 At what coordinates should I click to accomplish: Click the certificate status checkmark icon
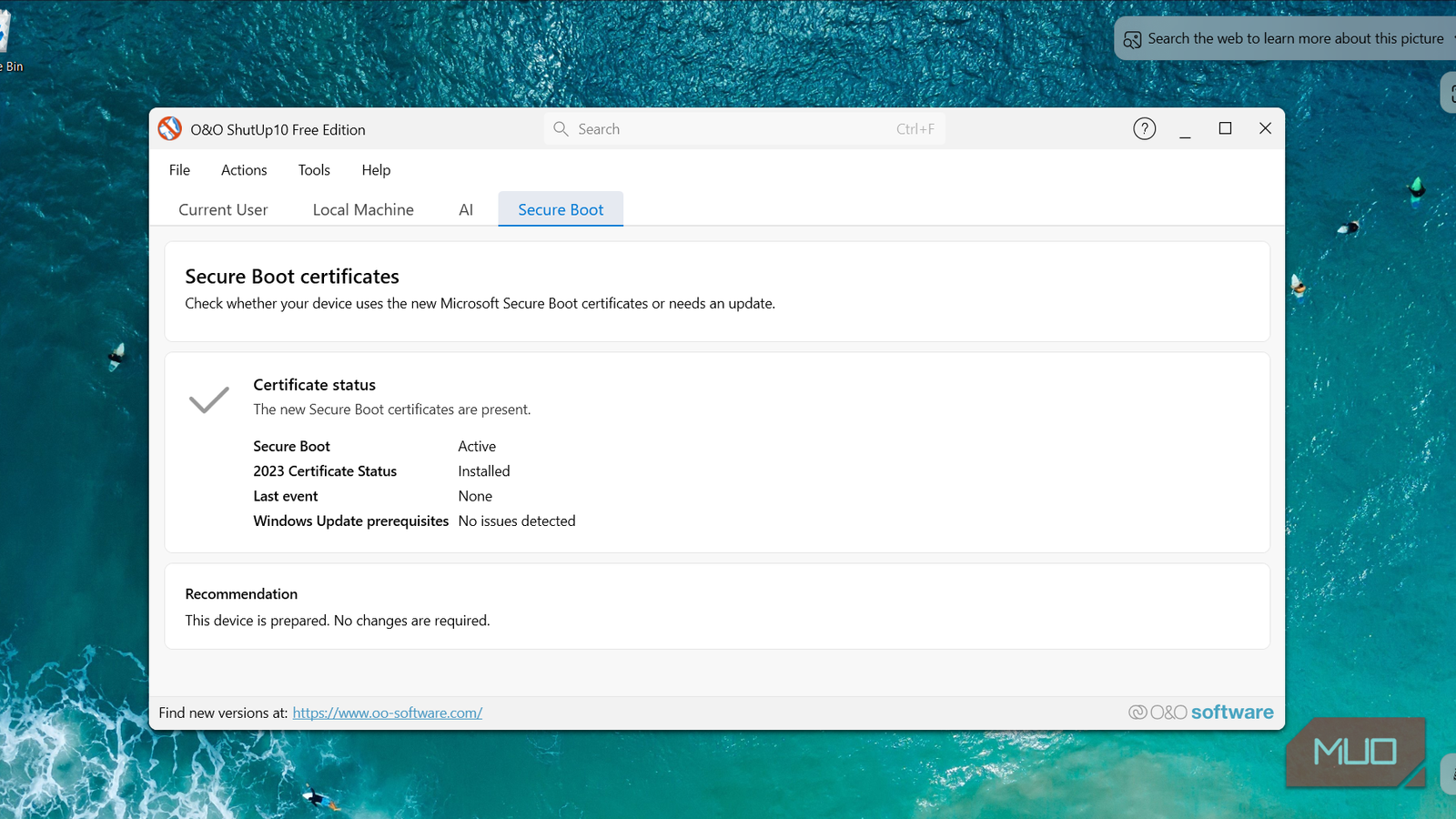pyautogui.click(x=208, y=399)
